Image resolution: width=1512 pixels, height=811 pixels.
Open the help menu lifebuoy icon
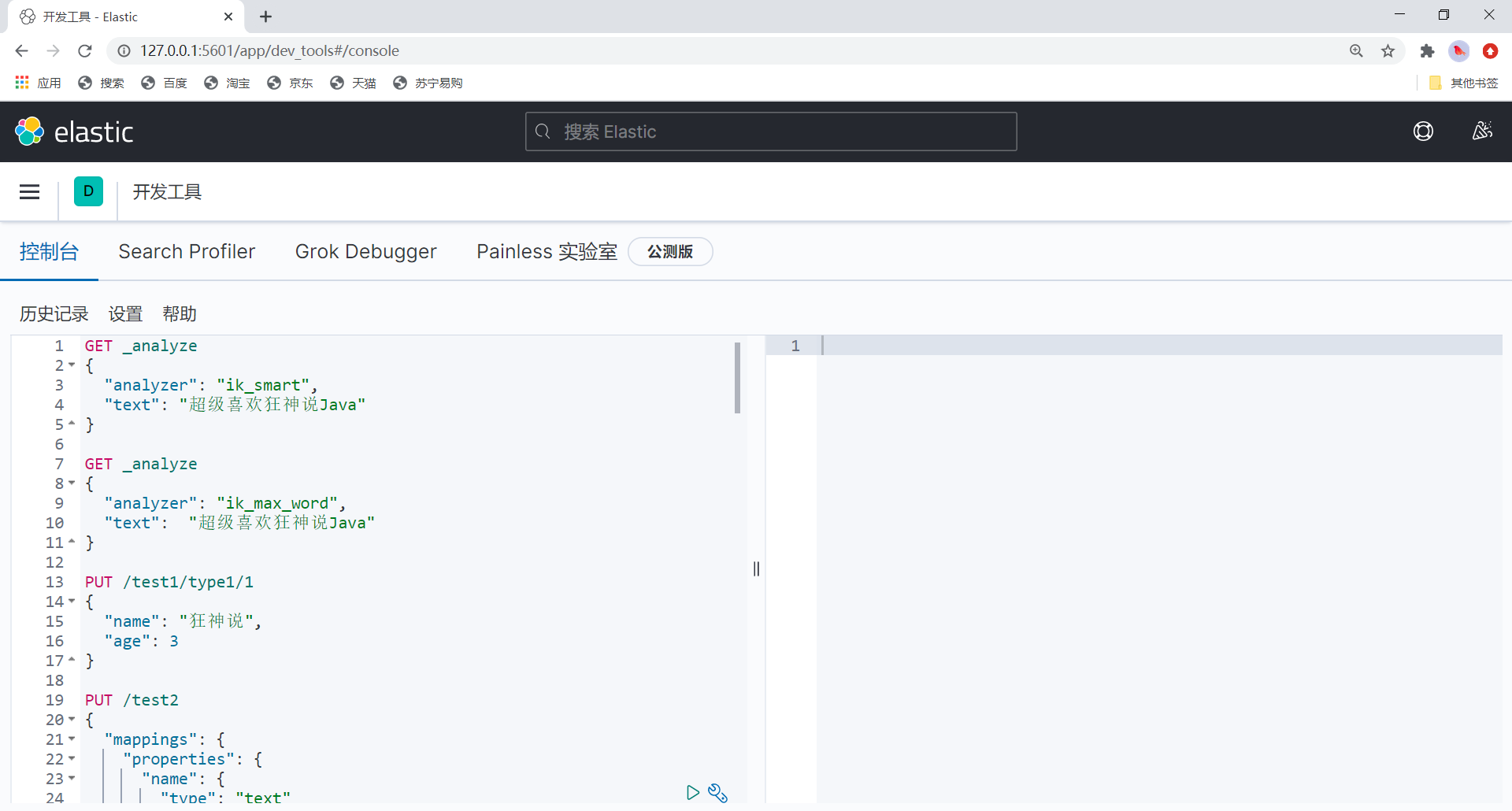(1423, 131)
